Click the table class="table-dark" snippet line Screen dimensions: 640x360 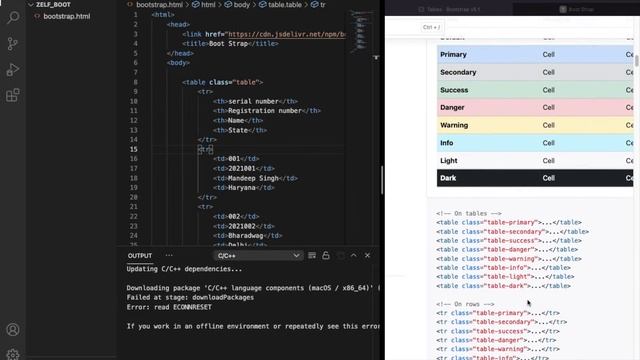point(503,286)
